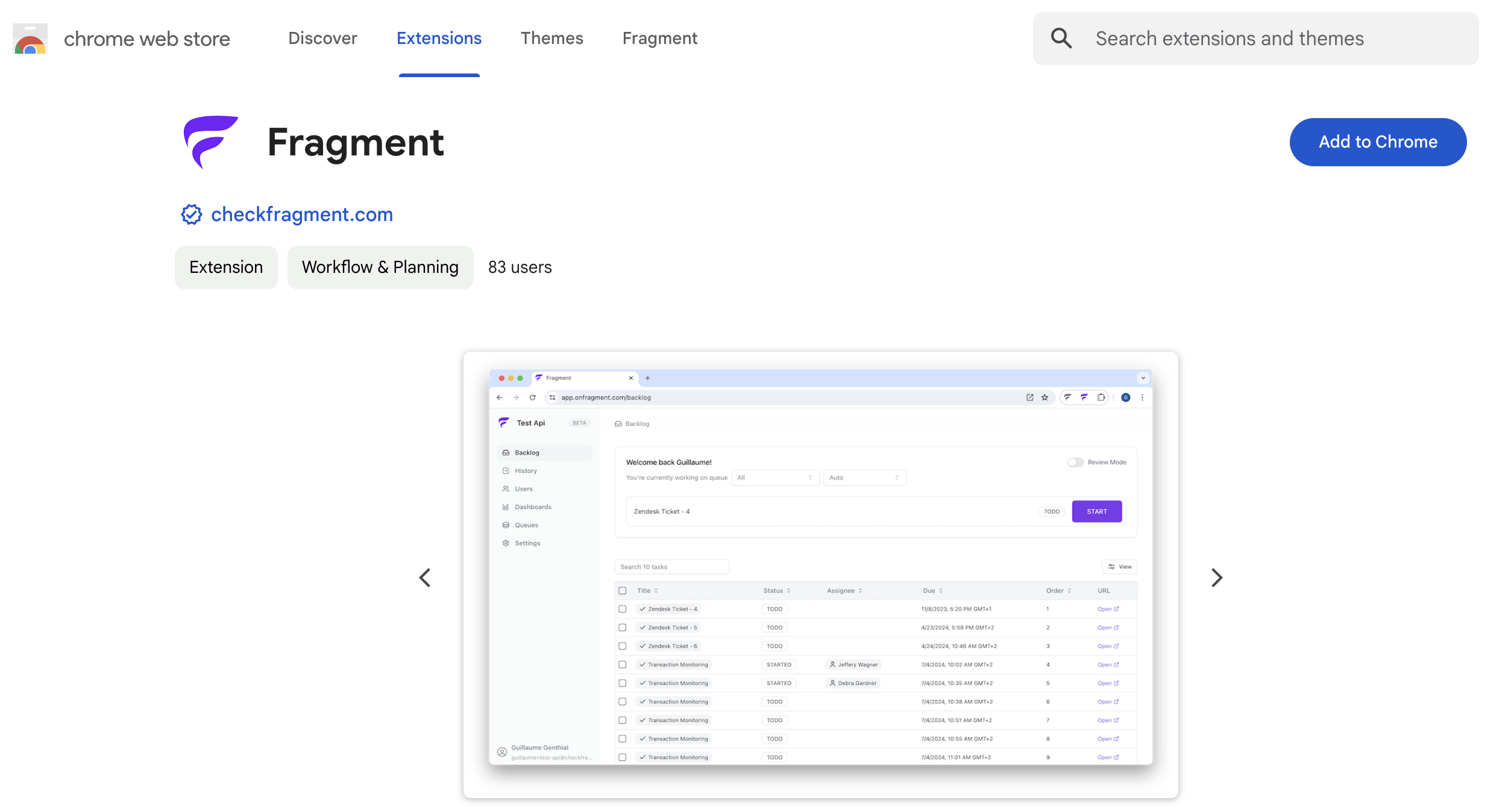Switch to the Themes tab
Image resolution: width=1508 pixels, height=812 pixels.
(552, 39)
